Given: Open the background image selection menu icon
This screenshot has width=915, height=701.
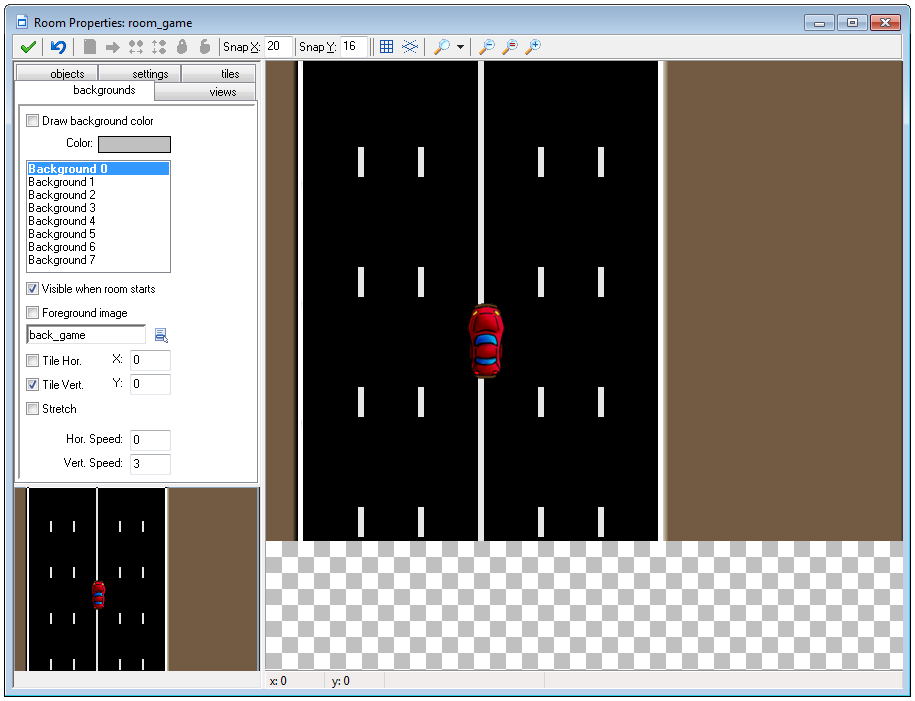Looking at the screenshot, I should tap(161, 335).
